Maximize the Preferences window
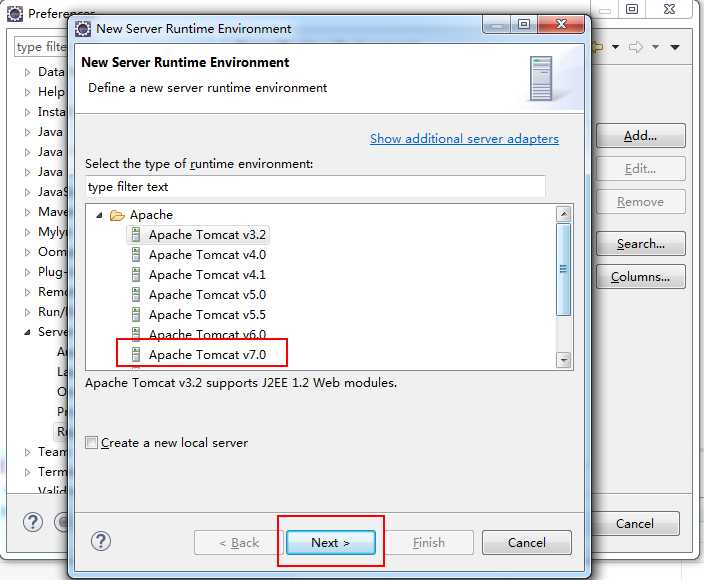704x580 pixels. click(x=632, y=9)
